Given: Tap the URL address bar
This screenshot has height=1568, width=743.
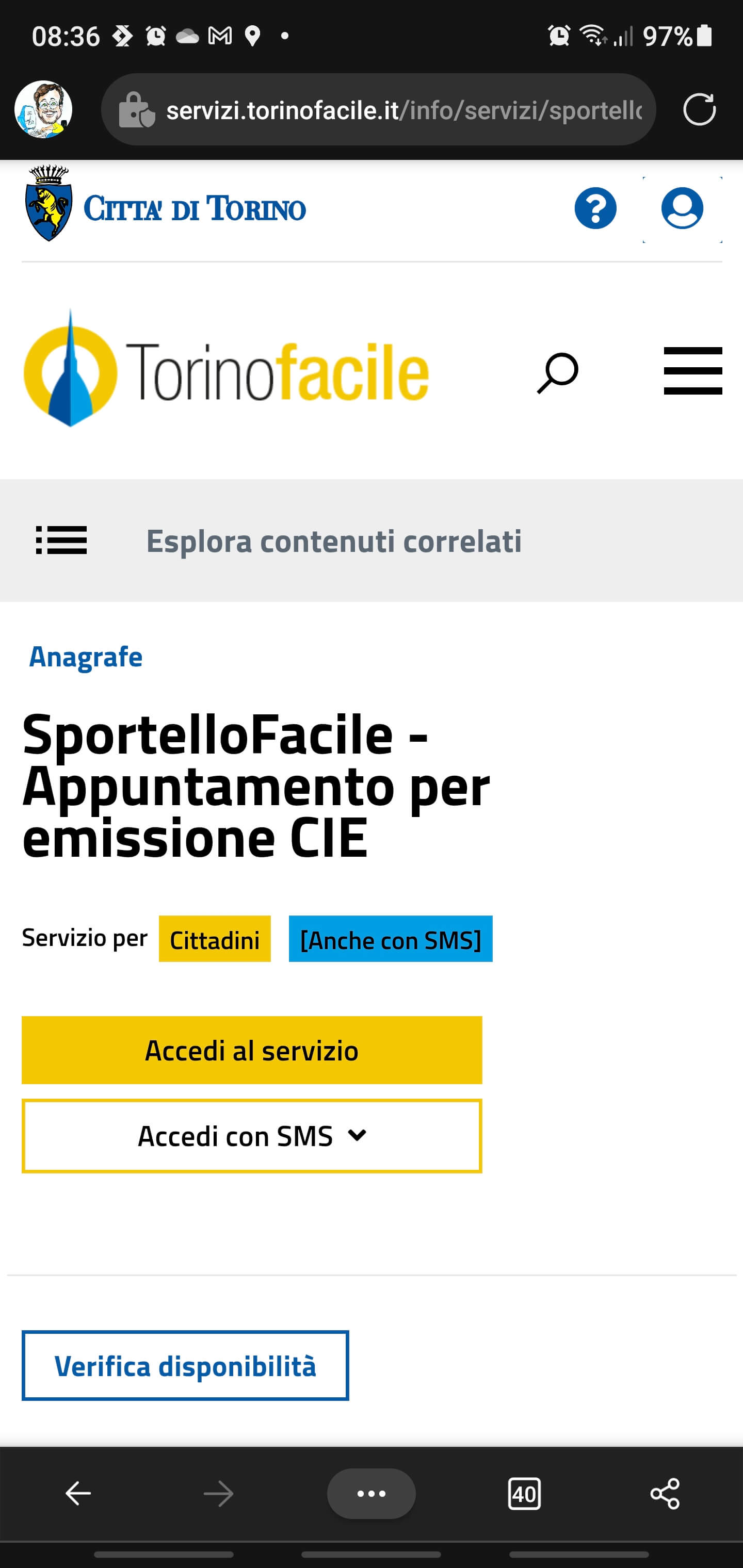Looking at the screenshot, I should [378, 110].
